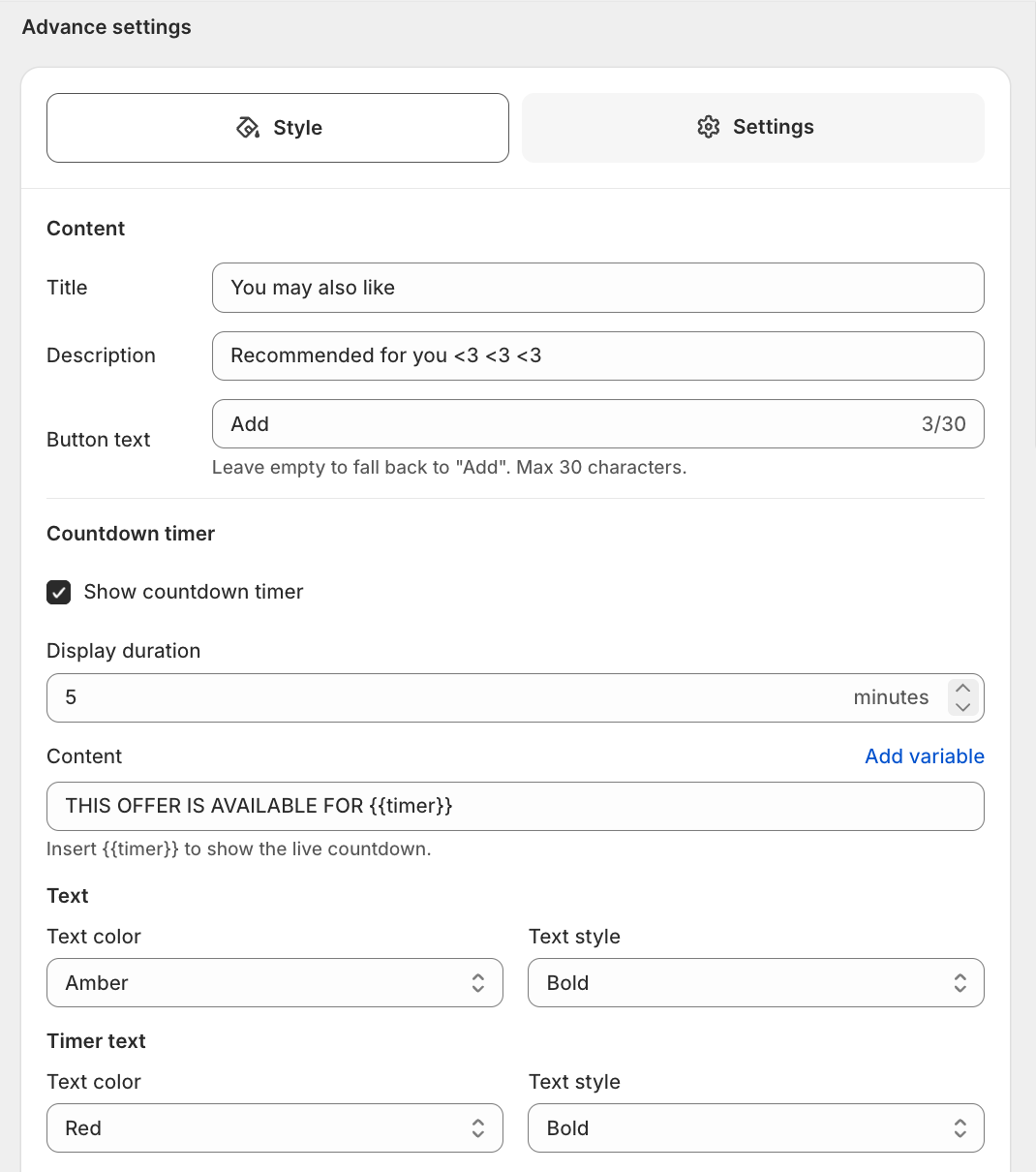Image resolution: width=1036 pixels, height=1172 pixels.
Task: Focus the Button text field containing 'Add'
Action: click(598, 424)
